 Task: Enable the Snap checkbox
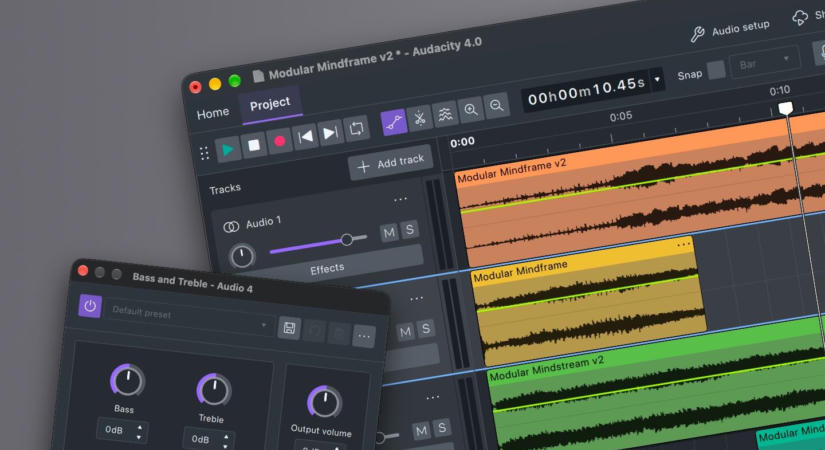pos(716,69)
